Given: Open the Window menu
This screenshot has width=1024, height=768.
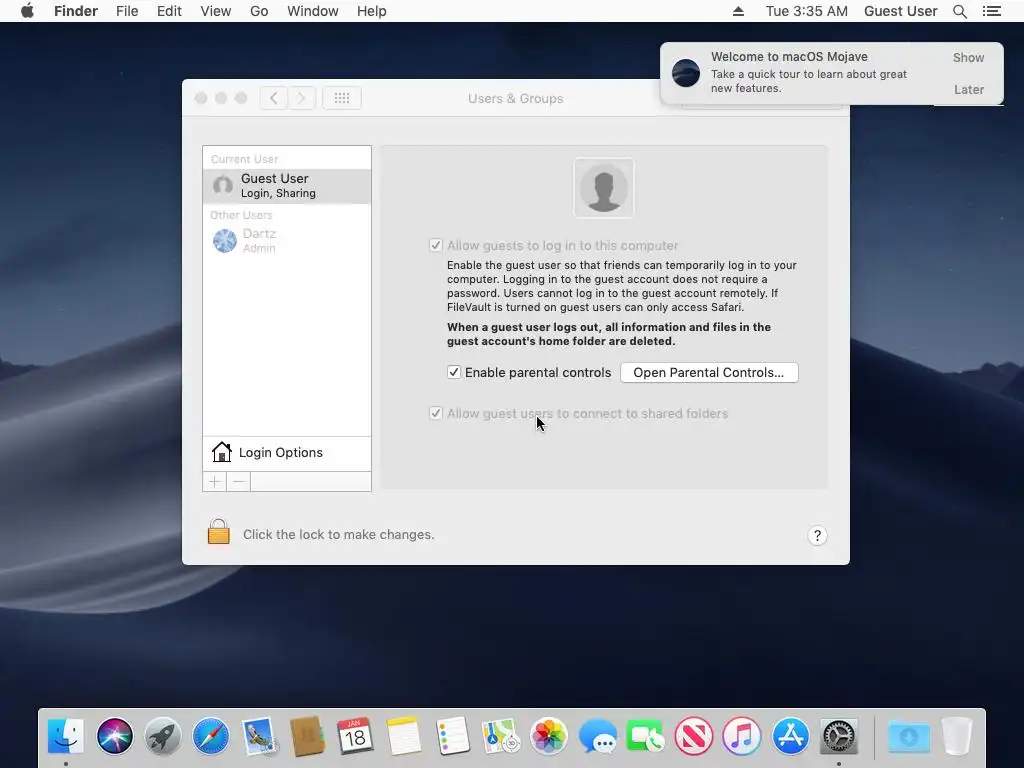Looking at the screenshot, I should point(313,11).
